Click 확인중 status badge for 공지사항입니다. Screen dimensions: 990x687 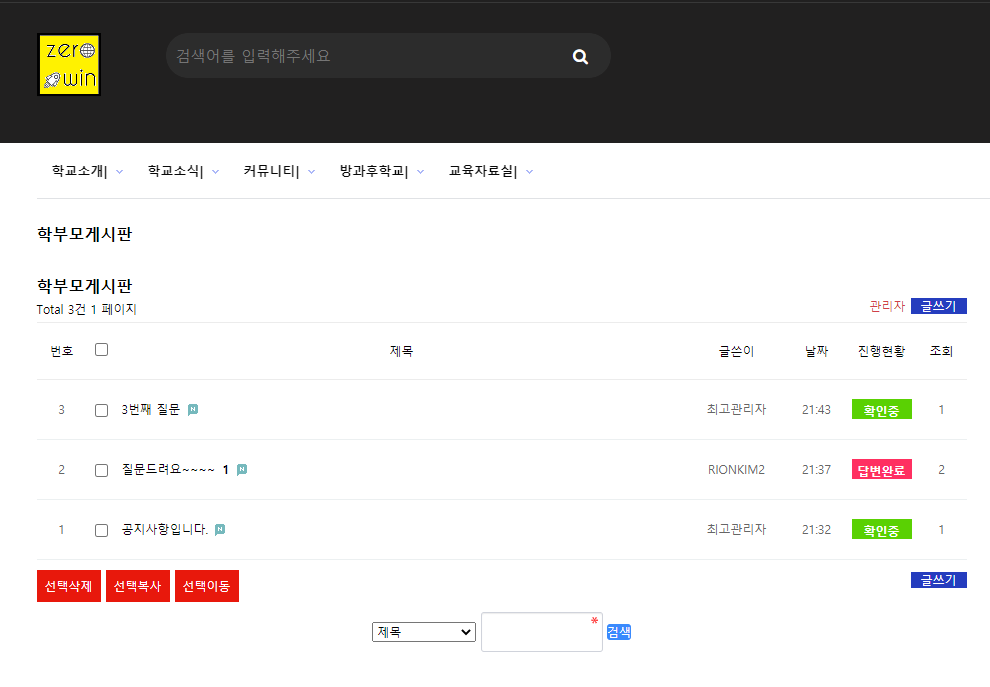pos(881,530)
